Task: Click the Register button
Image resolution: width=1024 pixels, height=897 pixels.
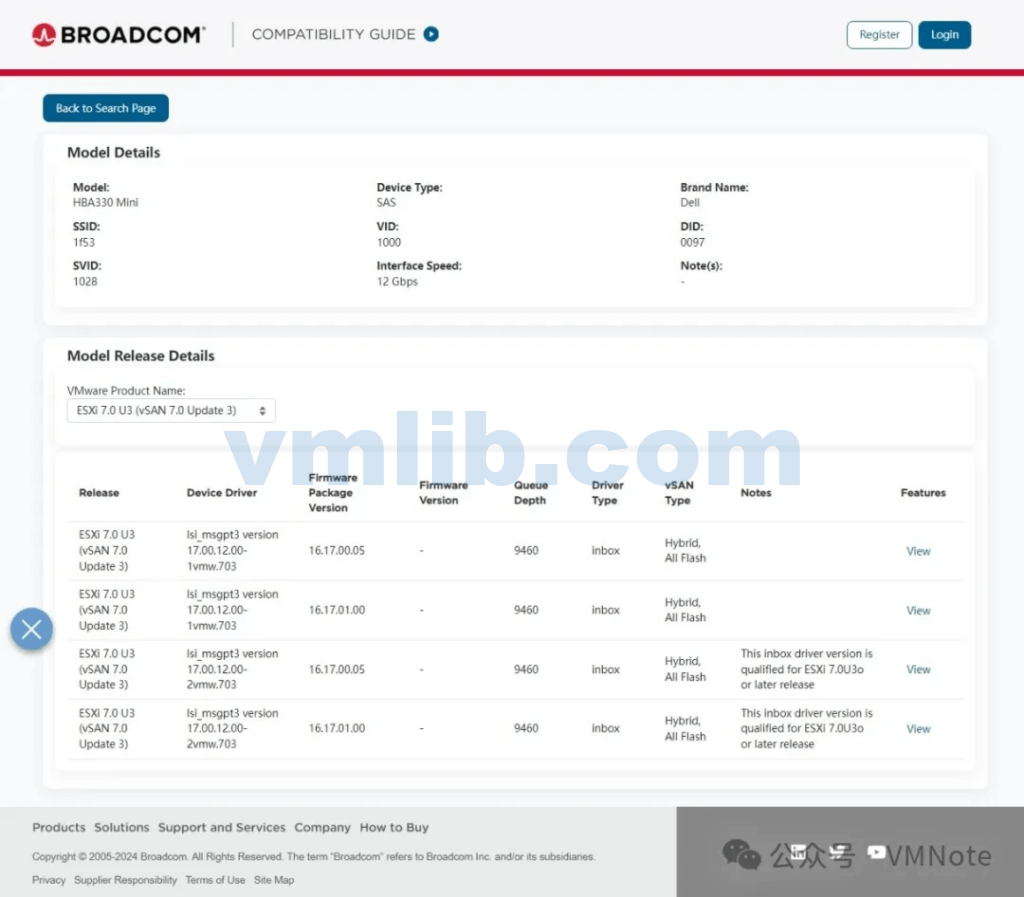Action: (x=879, y=35)
